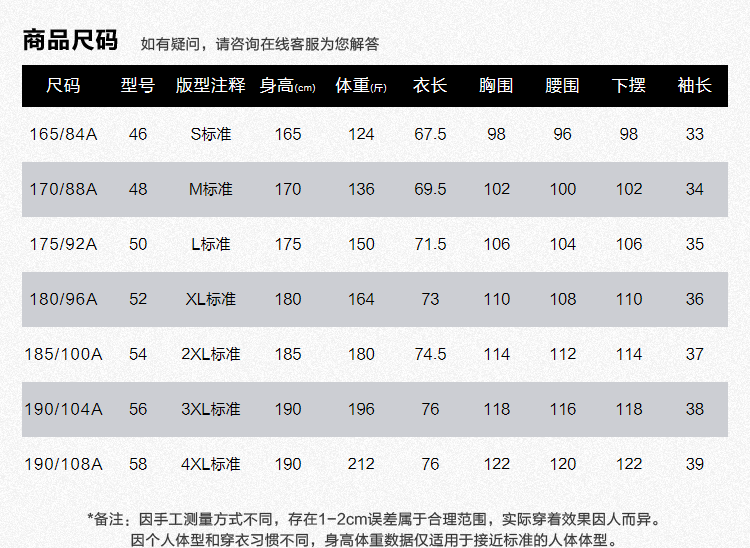Image resolution: width=750 pixels, height=548 pixels.
Task: Click the 备注 measurement note at bottom
Action: [374, 519]
